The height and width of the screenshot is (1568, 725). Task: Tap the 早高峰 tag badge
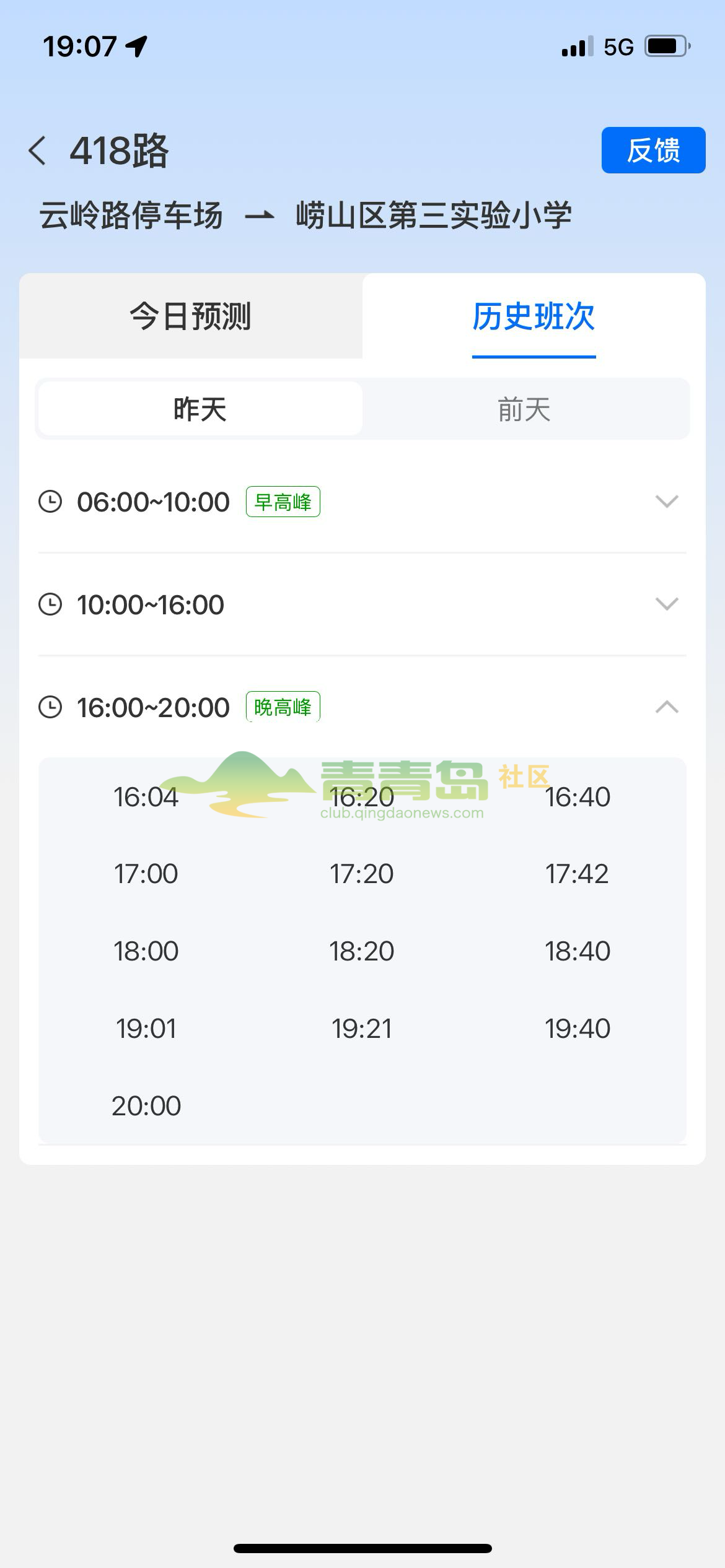coord(283,502)
